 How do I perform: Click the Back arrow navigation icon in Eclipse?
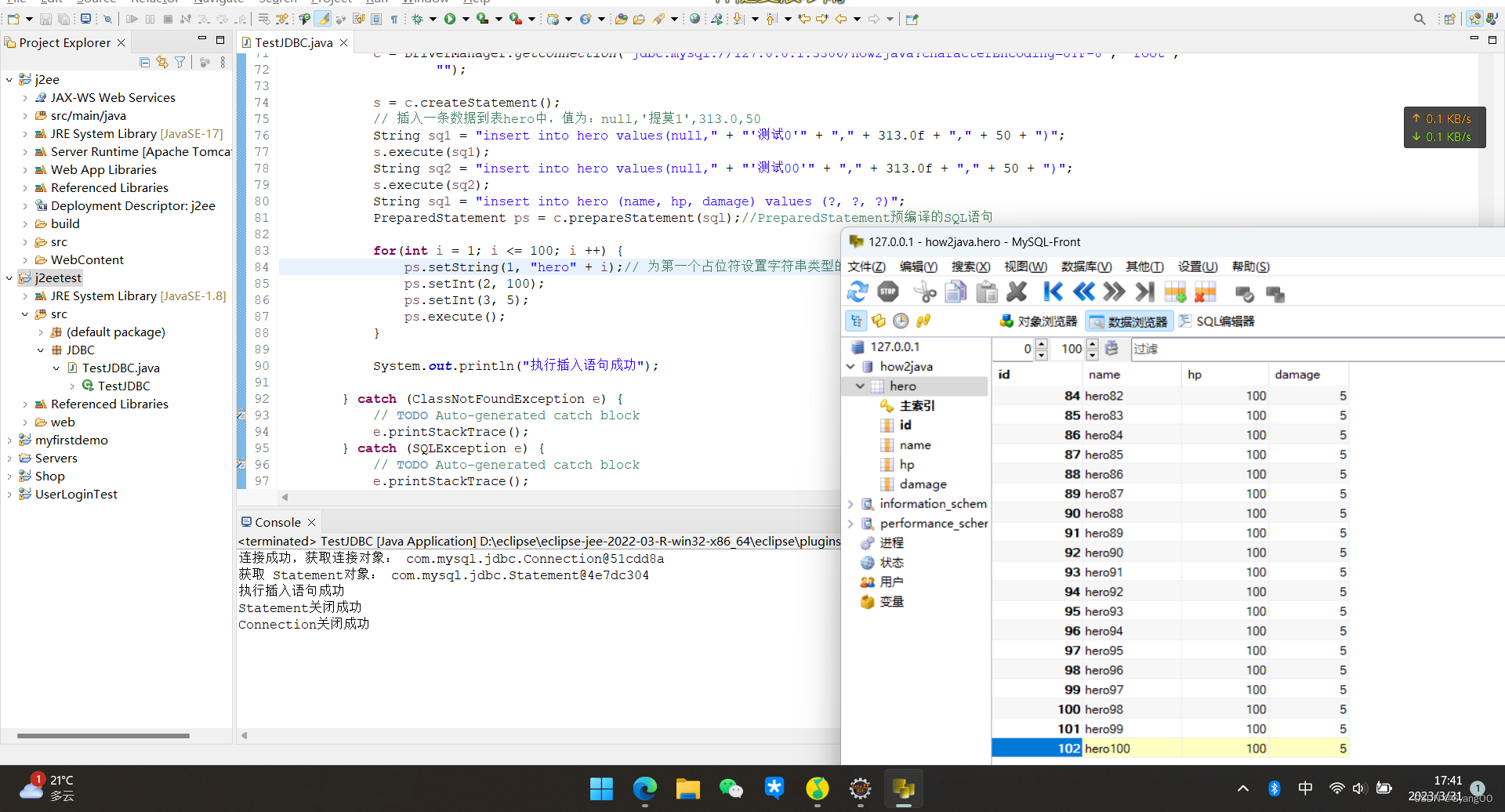tap(841, 19)
